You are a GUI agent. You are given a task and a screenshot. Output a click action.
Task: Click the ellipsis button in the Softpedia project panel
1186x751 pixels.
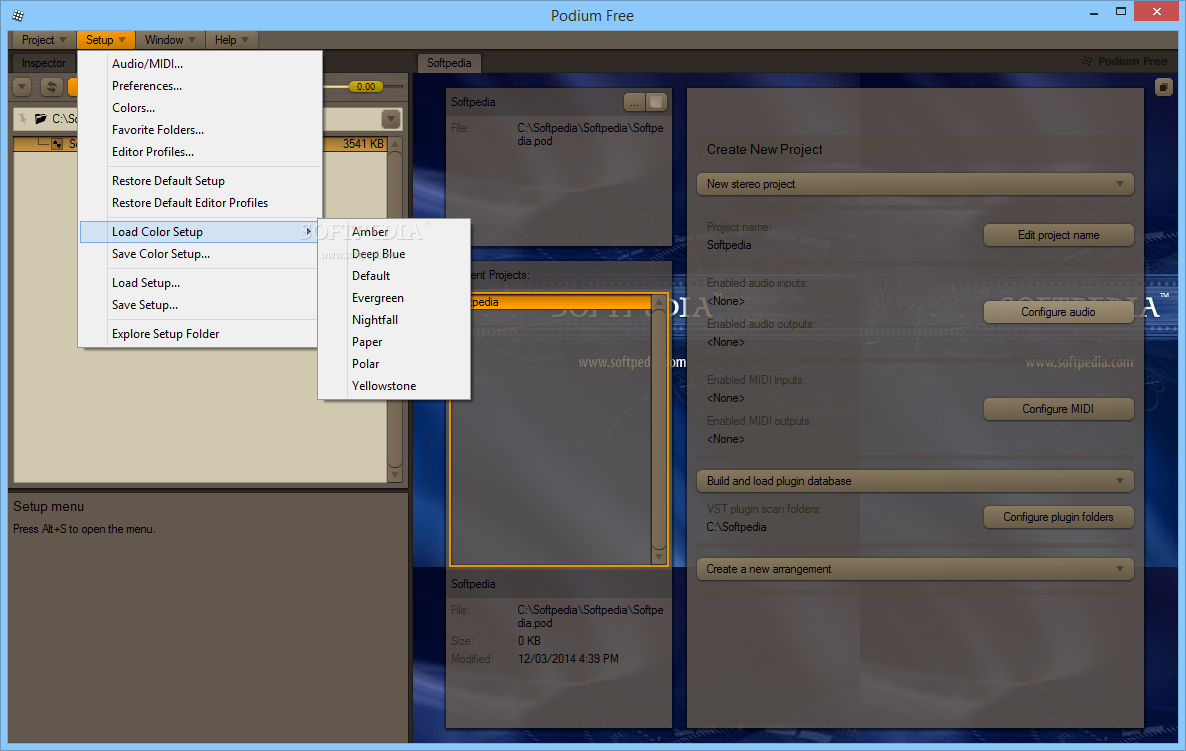634,102
